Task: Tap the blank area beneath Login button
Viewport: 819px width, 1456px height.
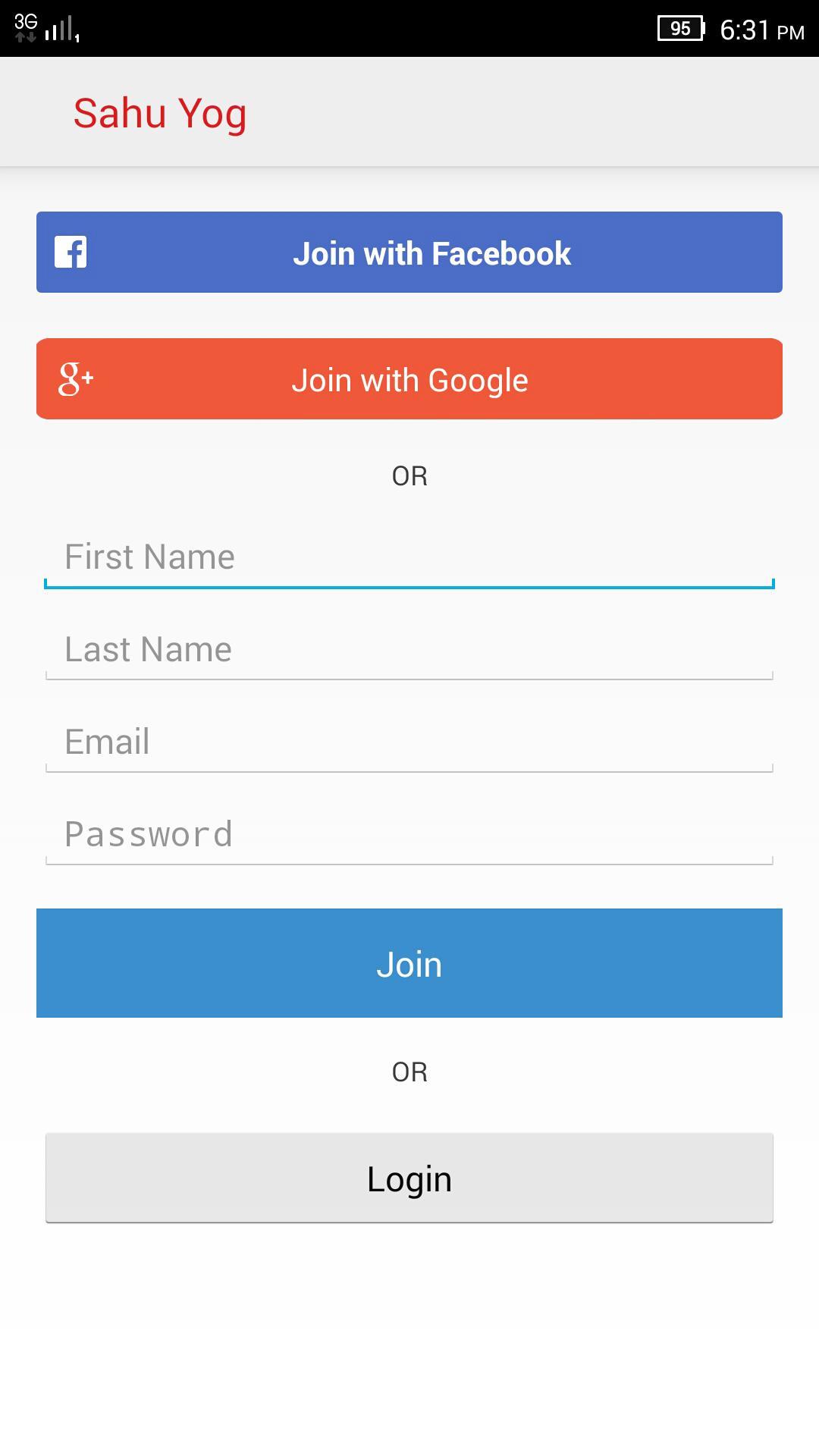Action: (x=409, y=1335)
